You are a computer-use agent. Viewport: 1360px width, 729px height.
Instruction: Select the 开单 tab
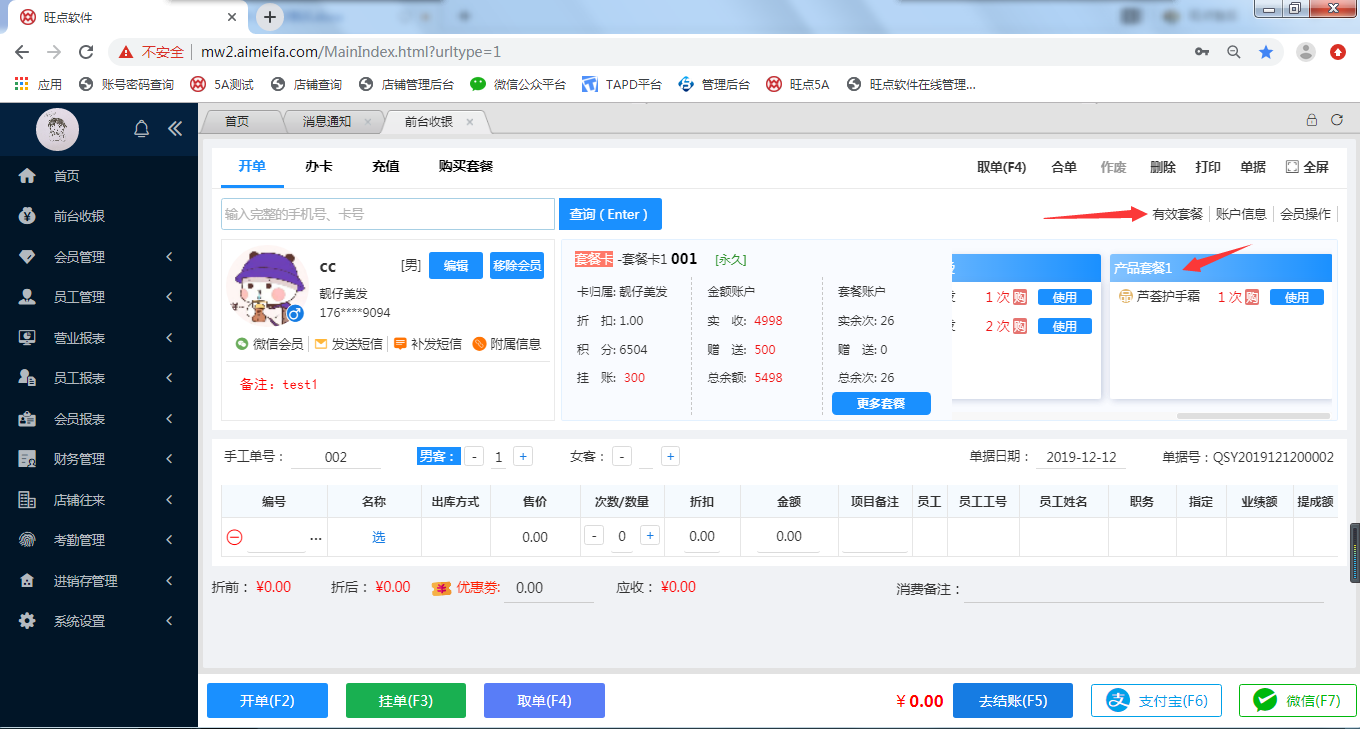[252, 167]
